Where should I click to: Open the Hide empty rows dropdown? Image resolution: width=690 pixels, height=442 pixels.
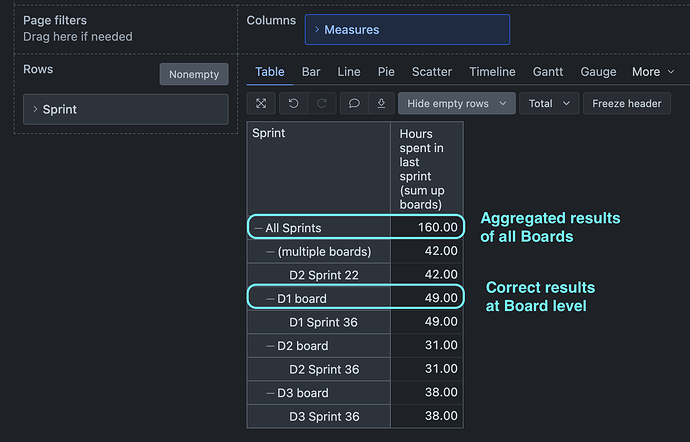coord(456,103)
